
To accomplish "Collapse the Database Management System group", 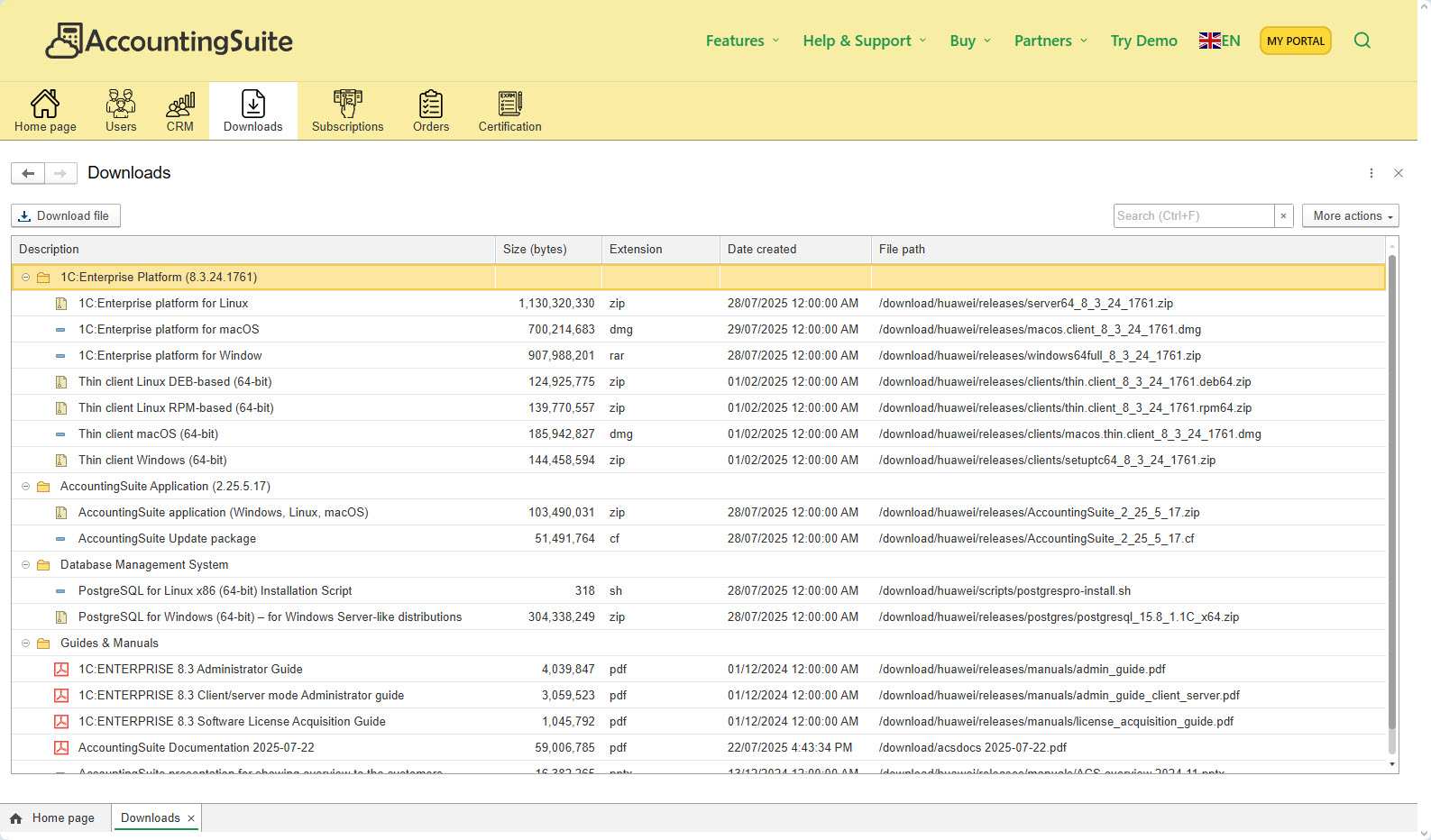I will [x=26, y=565].
